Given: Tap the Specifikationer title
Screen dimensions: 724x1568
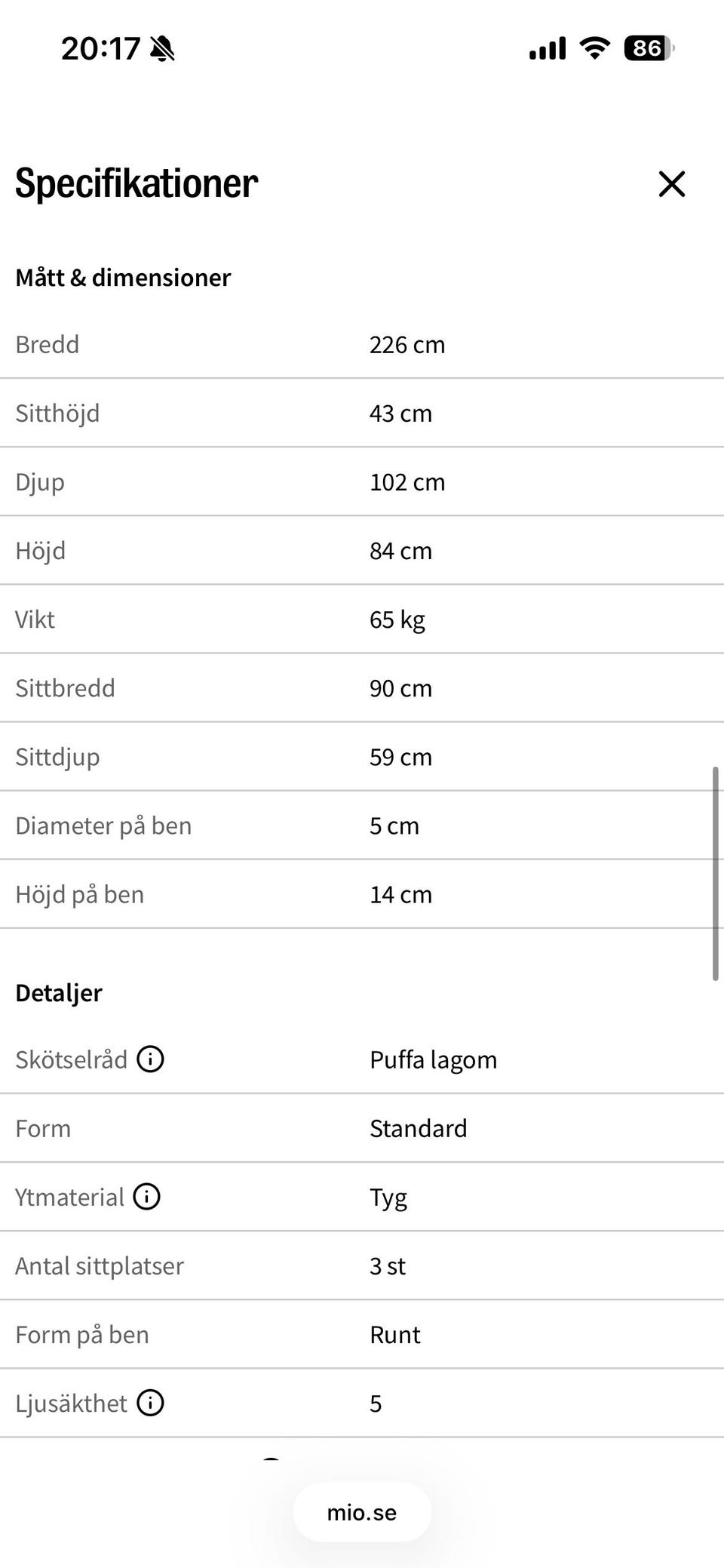Looking at the screenshot, I should pos(137,184).
